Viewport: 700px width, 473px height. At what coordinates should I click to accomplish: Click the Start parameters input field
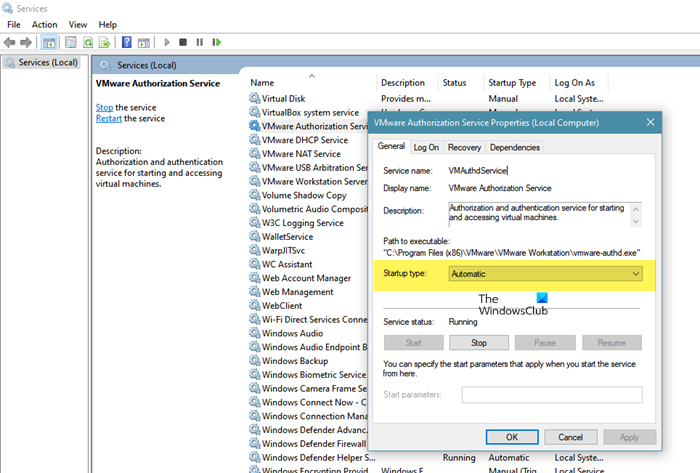pyautogui.click(x=552, y=394)
